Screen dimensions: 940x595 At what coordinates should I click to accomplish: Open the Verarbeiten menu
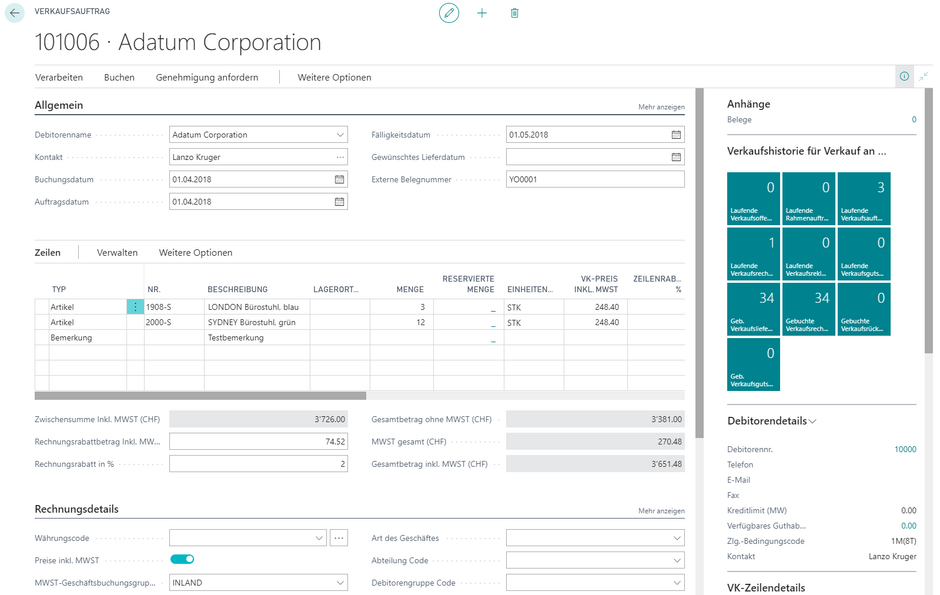click(x=59, y=77)
